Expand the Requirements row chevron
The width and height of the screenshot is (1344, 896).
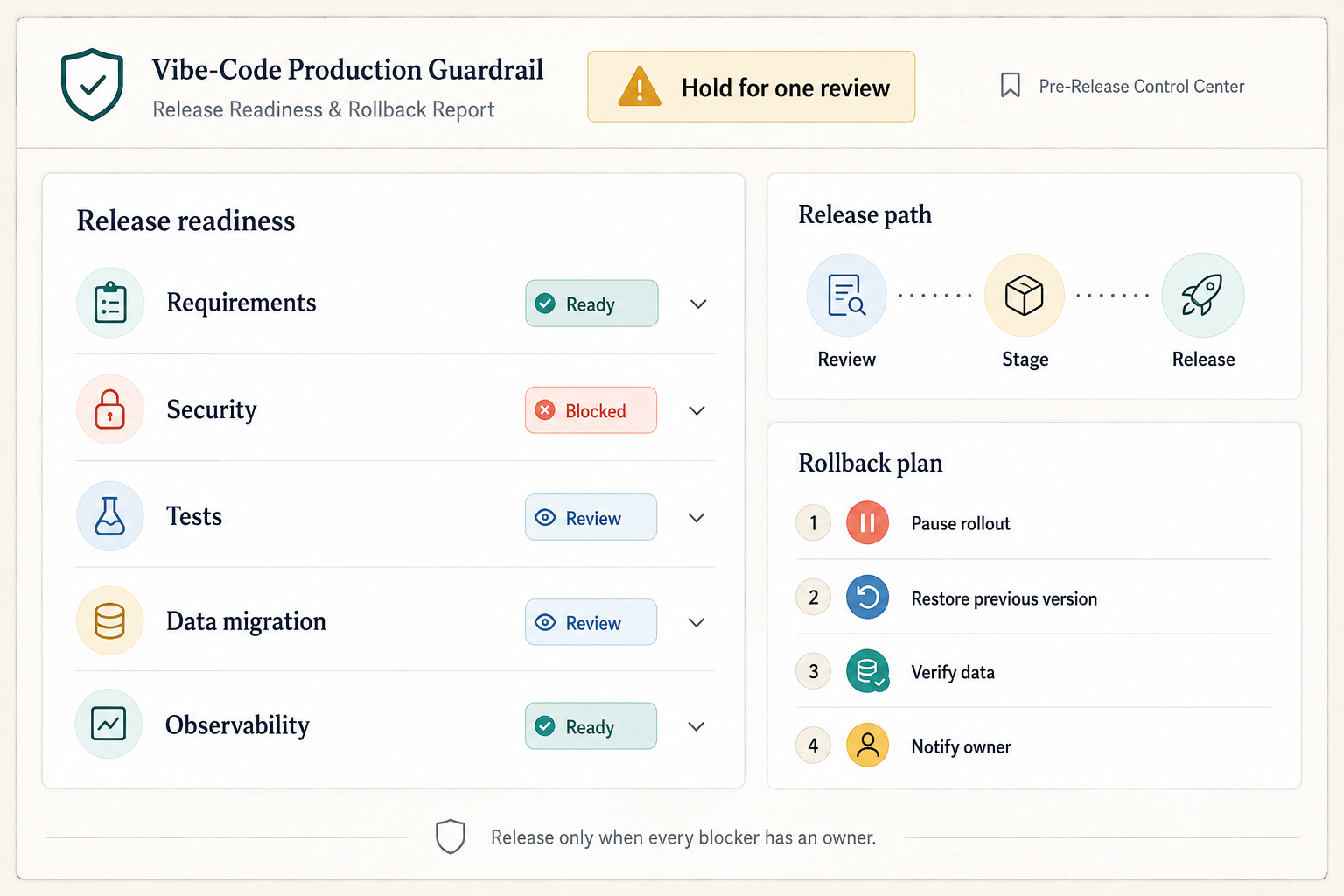pyautogui.click(x=698, y=304)
